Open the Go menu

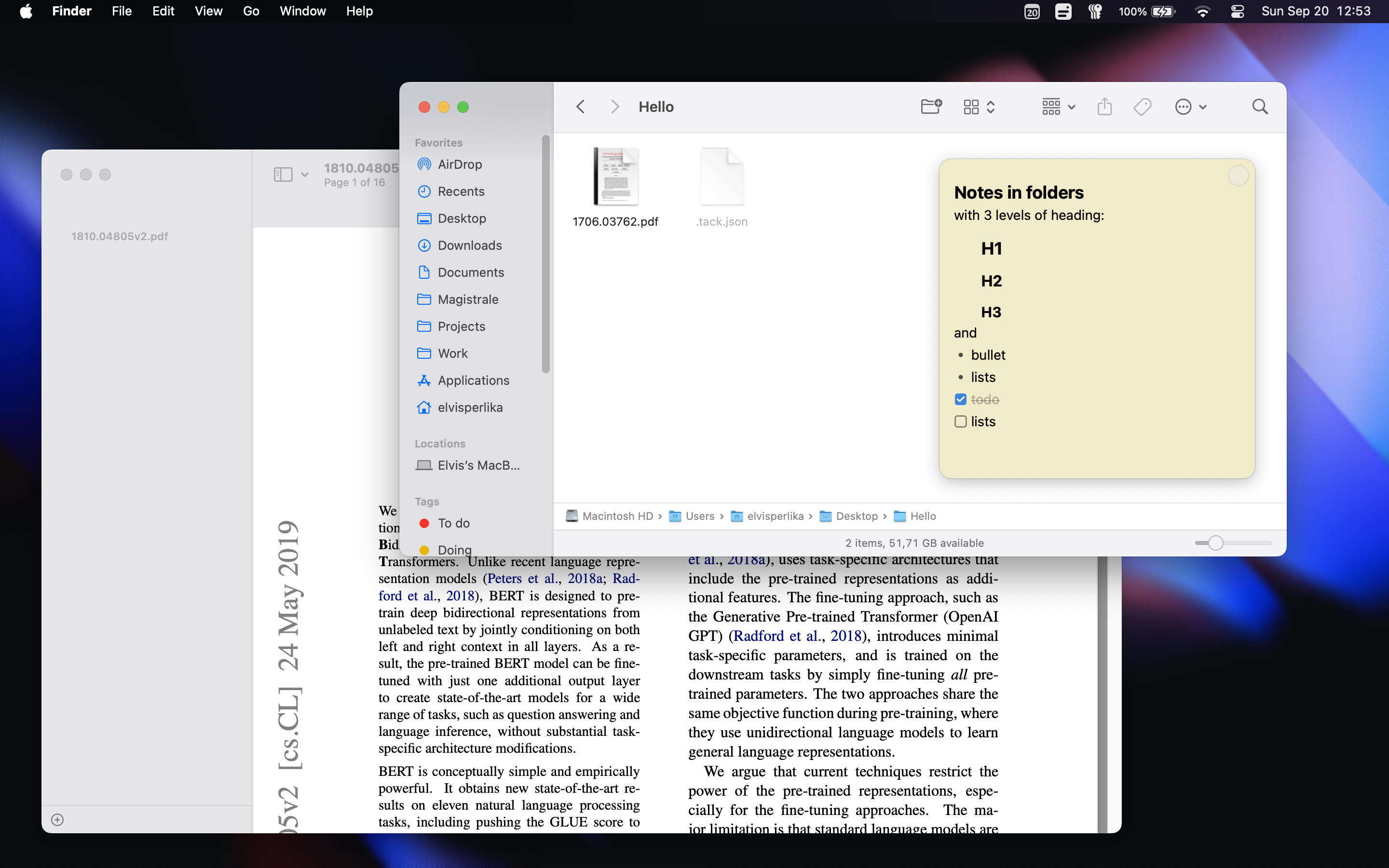coord(251,12)
